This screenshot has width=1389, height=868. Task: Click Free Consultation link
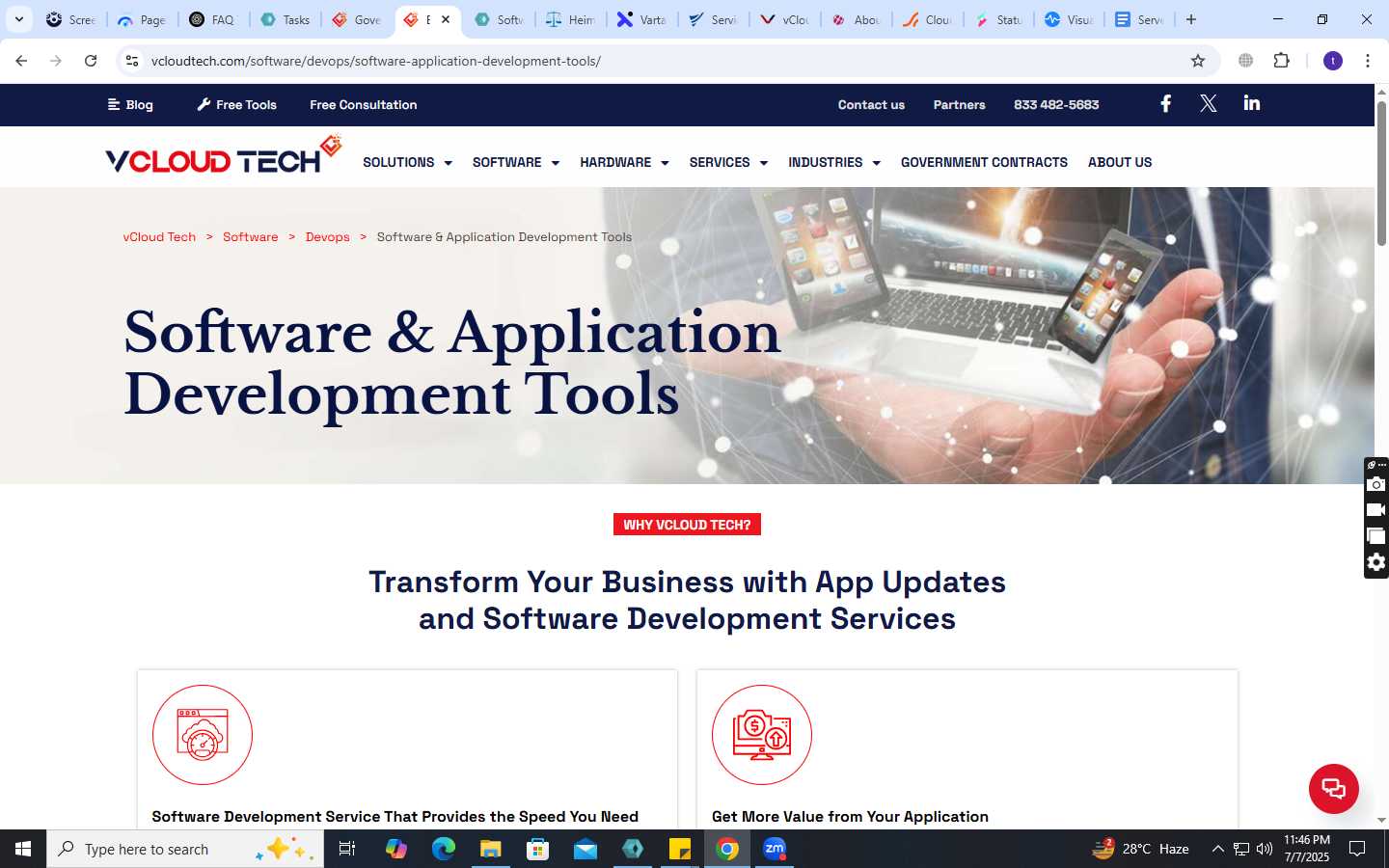point(364,104)
